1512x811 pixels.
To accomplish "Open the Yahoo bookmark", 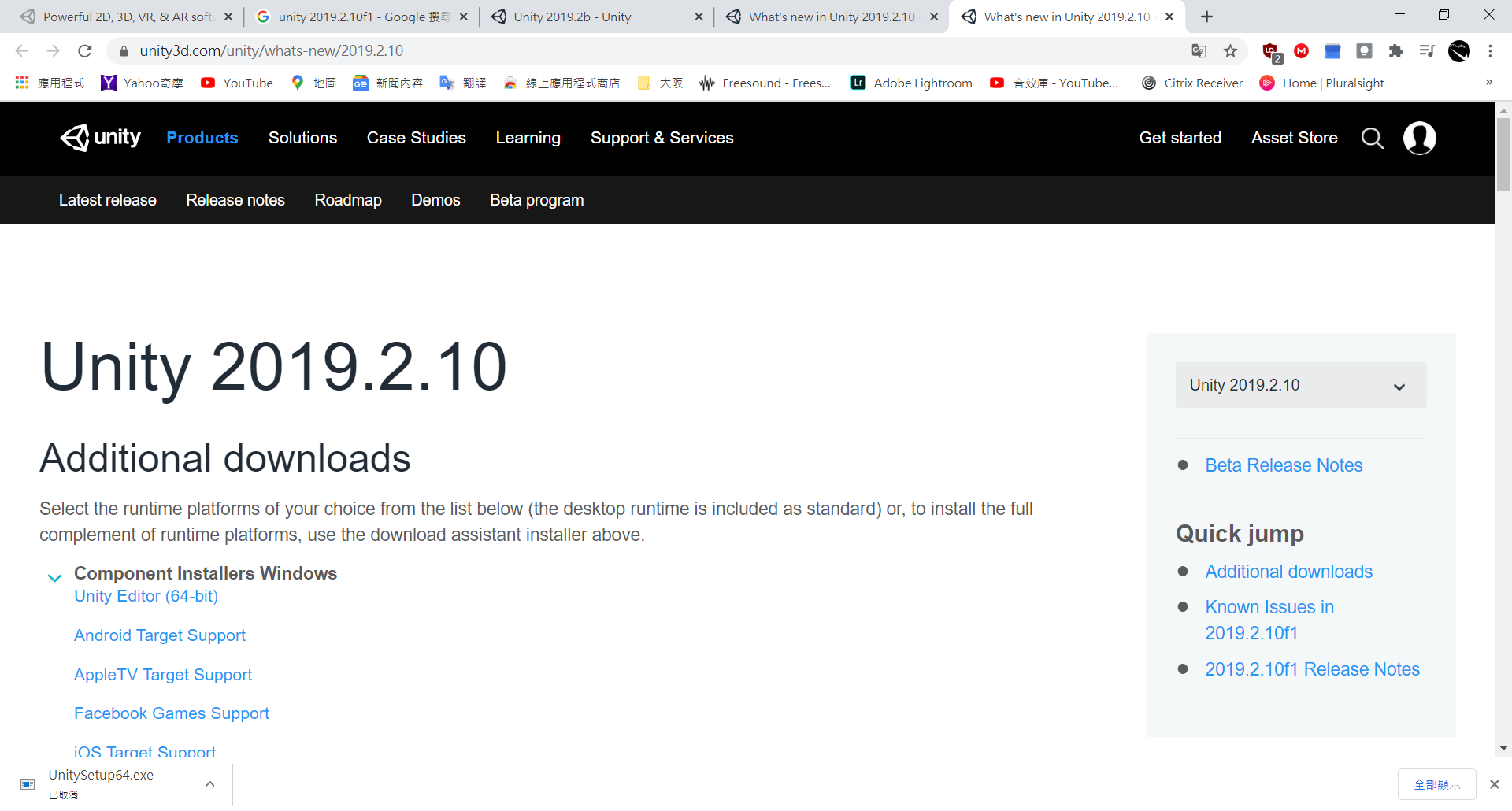I will point(142,83).
